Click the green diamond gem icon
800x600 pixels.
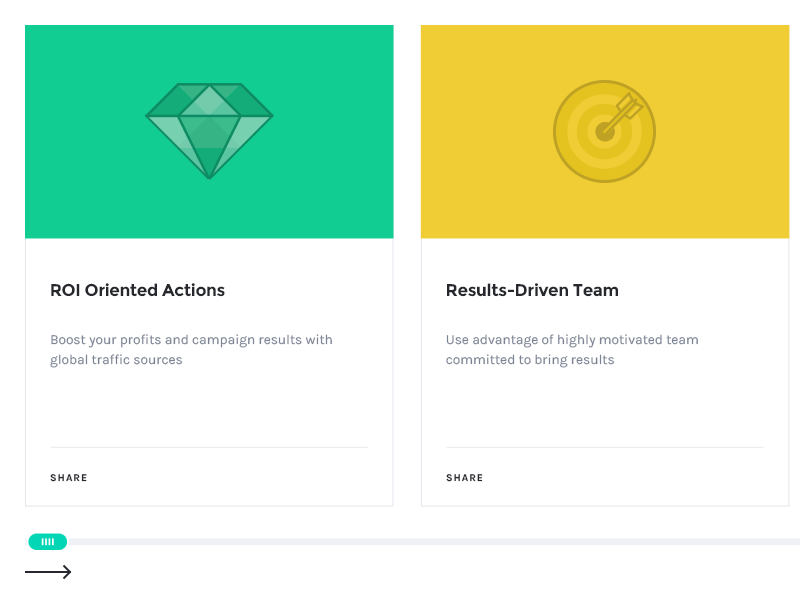(209, 130)
